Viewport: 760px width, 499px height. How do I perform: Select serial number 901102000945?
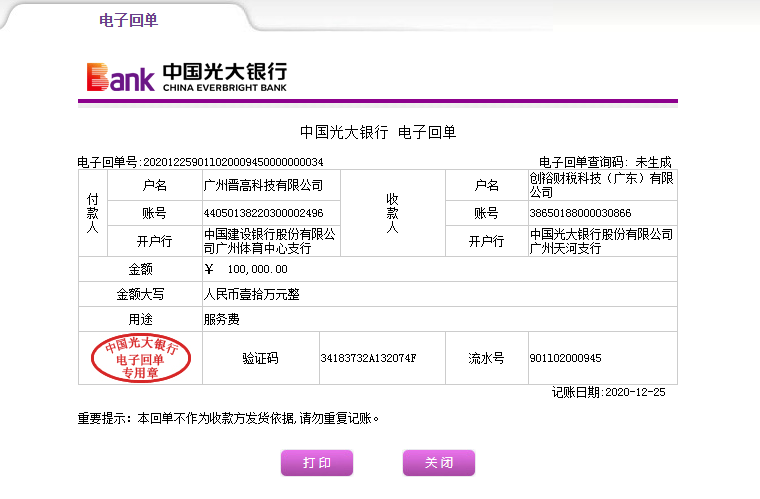coord(565,358)
